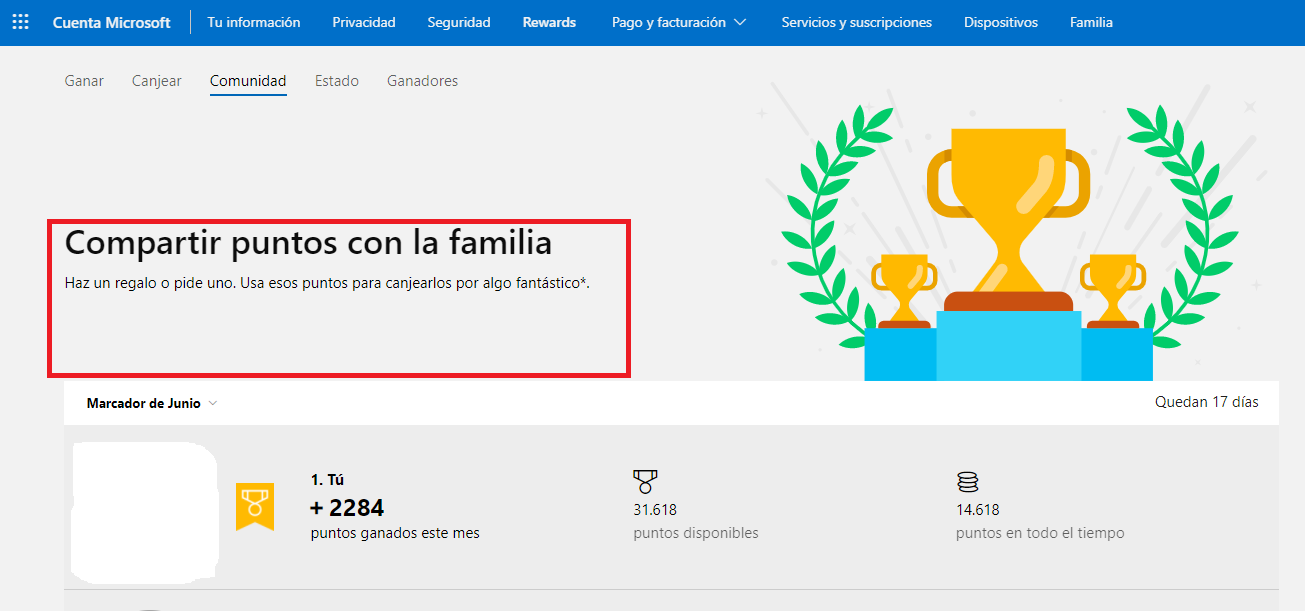Switch to the Estado tab

point(337,81)
